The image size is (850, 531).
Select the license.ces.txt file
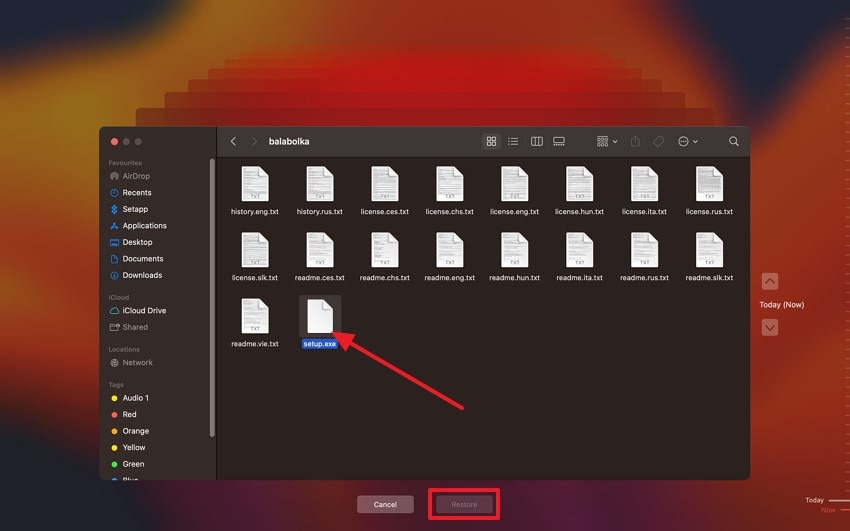pos(385,191)
